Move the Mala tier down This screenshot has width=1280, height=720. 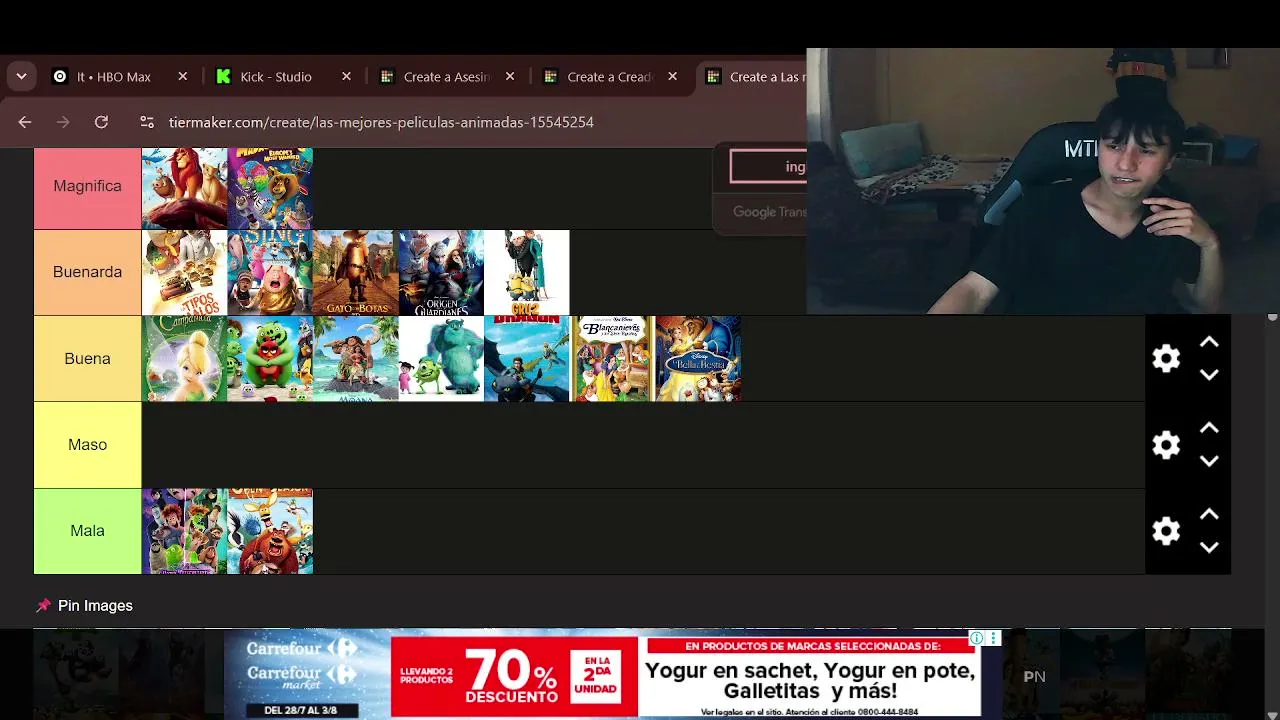[x=1209, y=547]
